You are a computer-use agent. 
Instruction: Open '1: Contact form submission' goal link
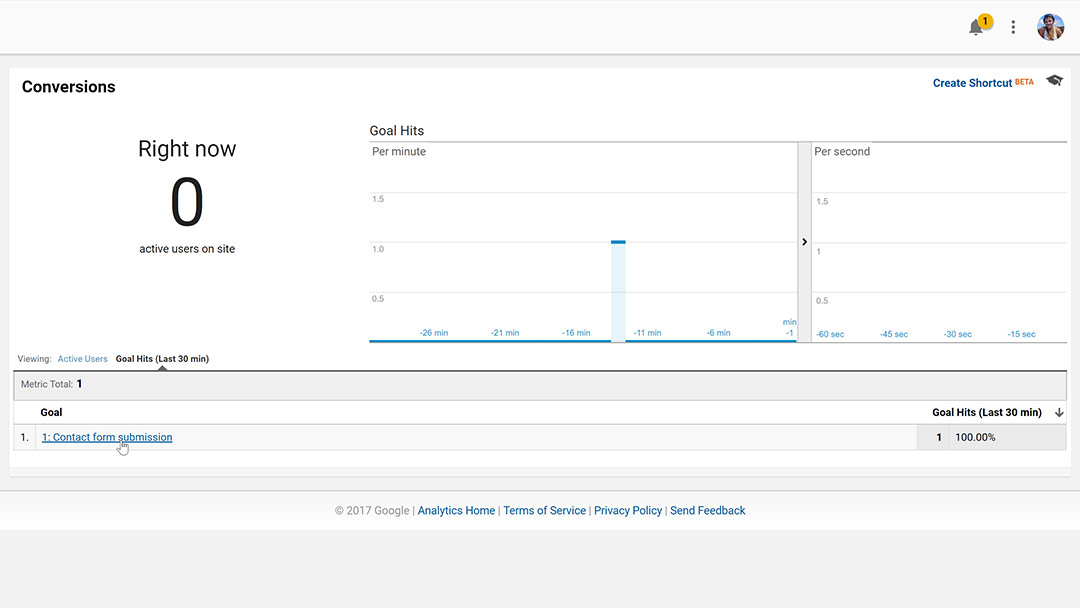(107, 437)
